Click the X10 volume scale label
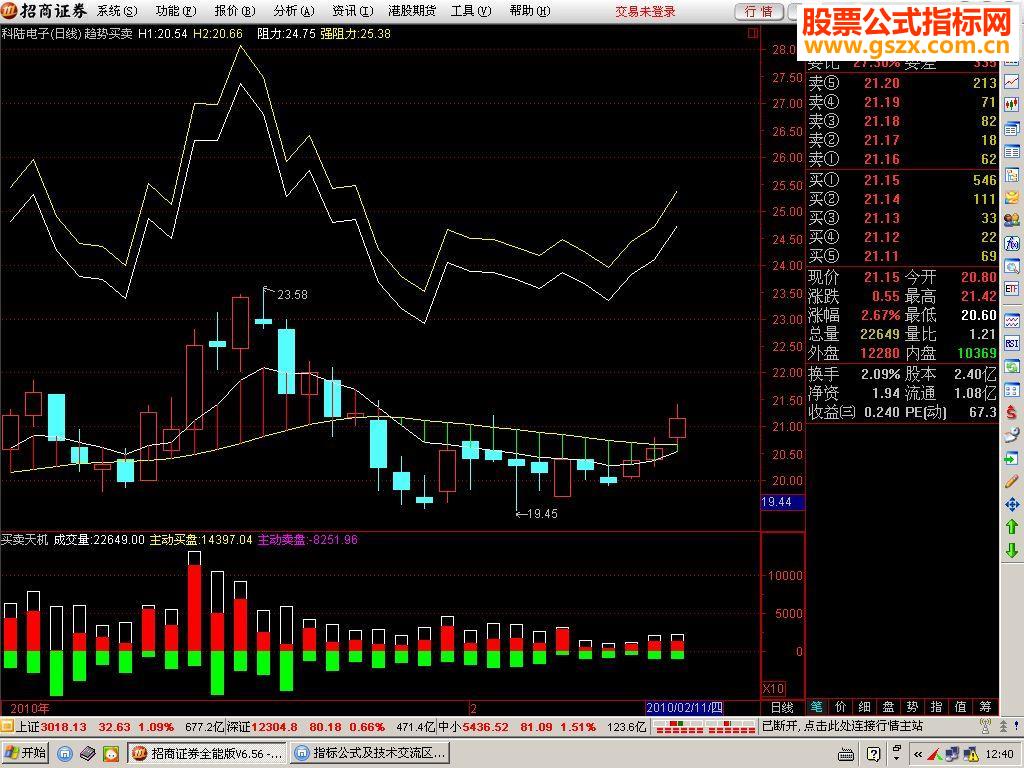 tap(774, 688)
